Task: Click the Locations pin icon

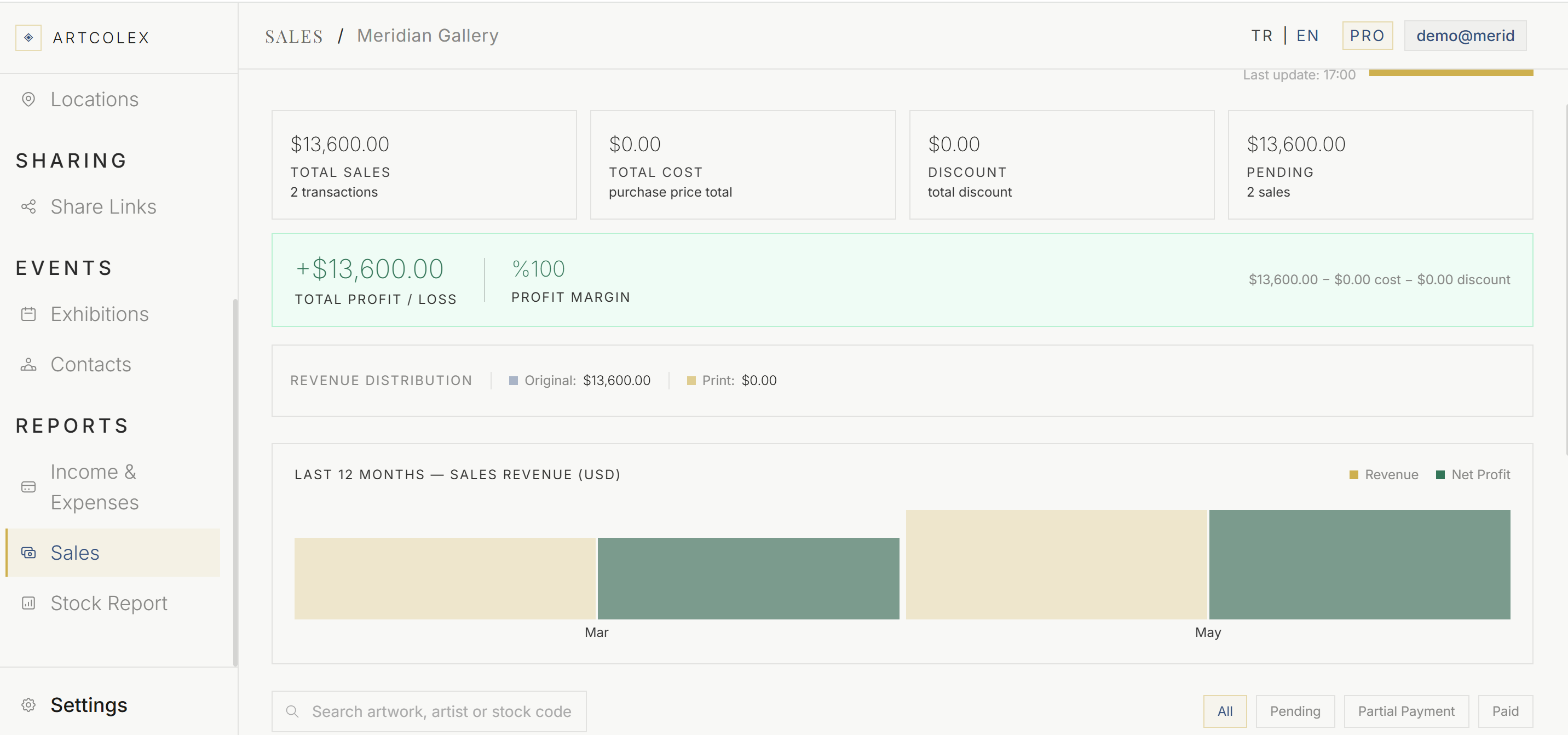Action: pyautogui.click(x=28, y=99)
